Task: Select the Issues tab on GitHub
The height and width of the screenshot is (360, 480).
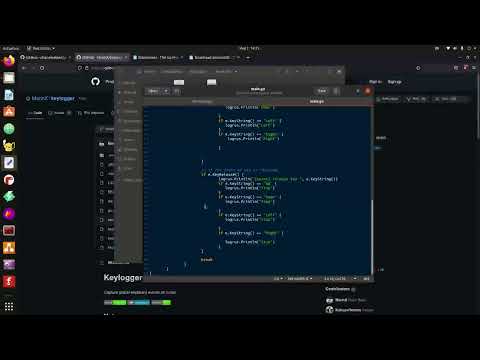Action: click(x=59, y=113)
